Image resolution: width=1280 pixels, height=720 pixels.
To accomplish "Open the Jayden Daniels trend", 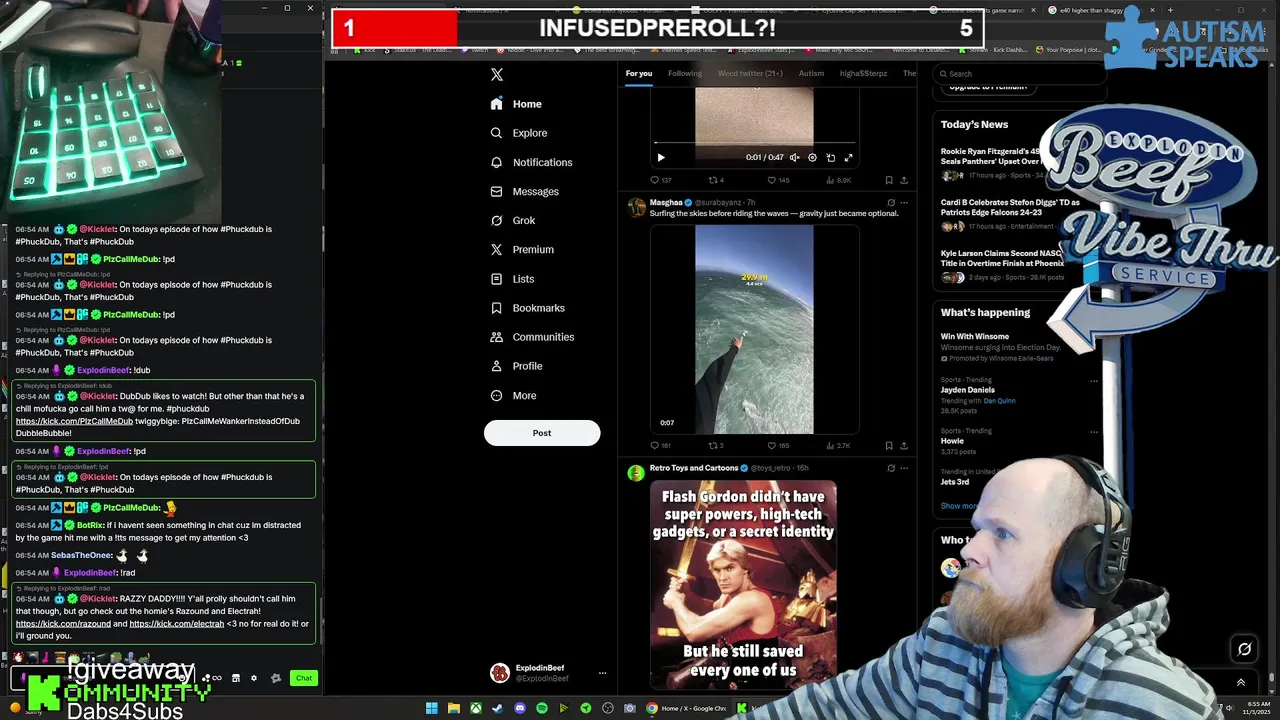I will 967,390.
